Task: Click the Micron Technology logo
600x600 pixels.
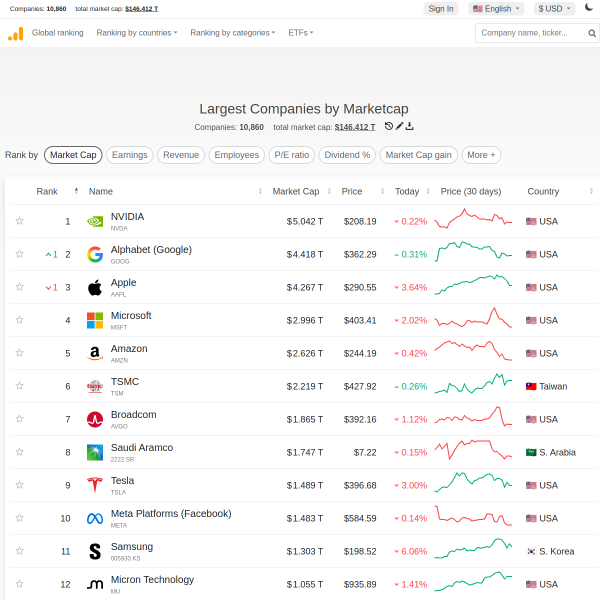Action: tap(95, 584)
